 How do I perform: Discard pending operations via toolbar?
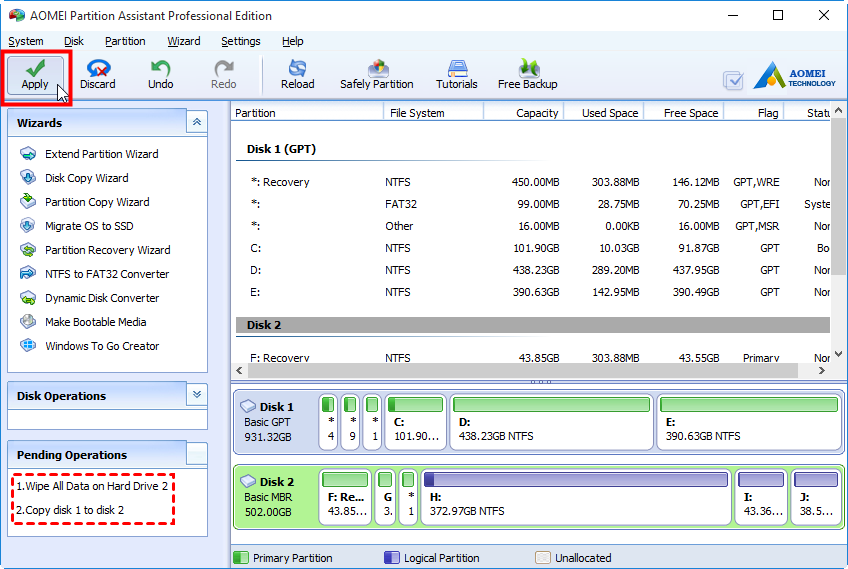point(98,75)
